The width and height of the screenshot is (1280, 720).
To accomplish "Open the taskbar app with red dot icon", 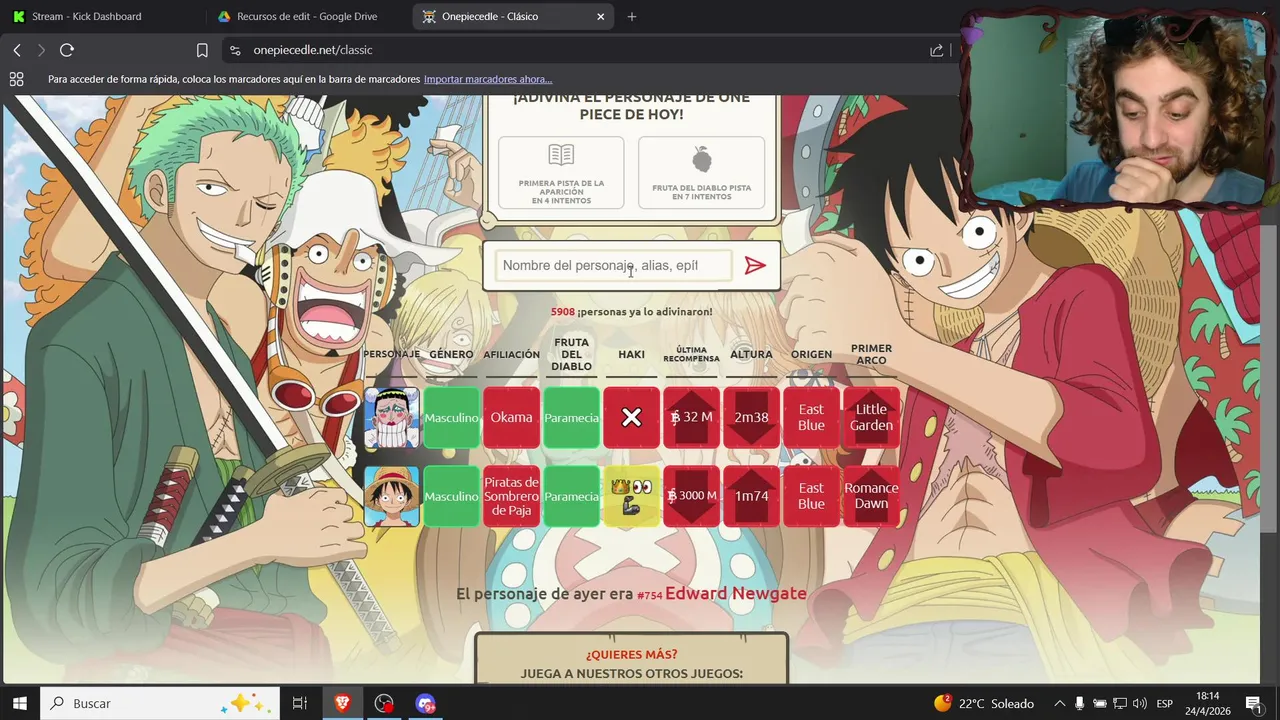I will point(384,703).
